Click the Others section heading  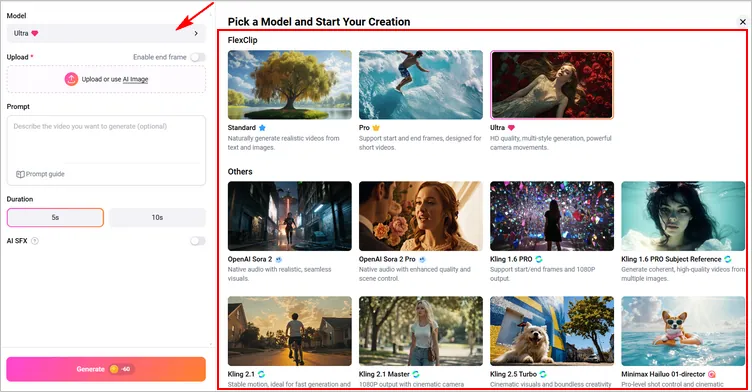coord(240,172)
